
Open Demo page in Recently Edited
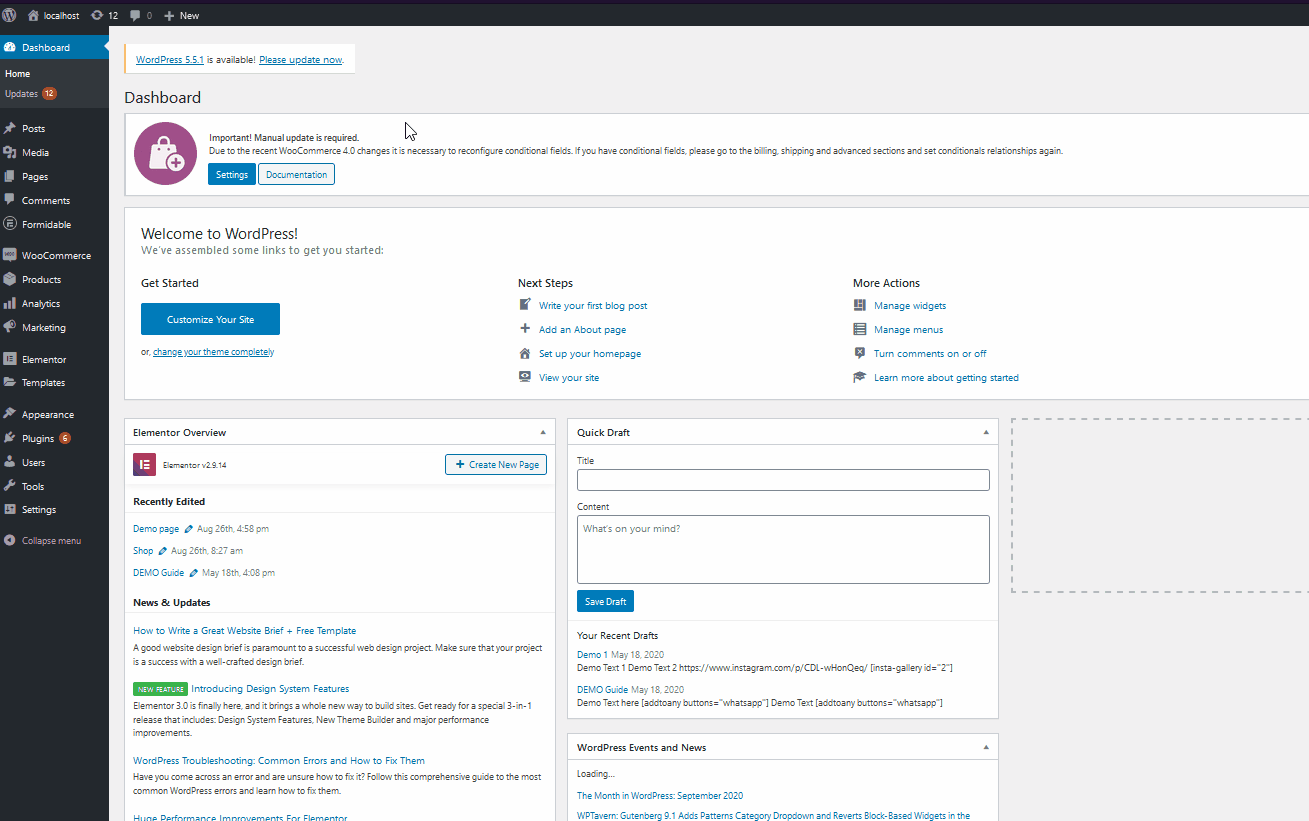(x=156, y=528)
